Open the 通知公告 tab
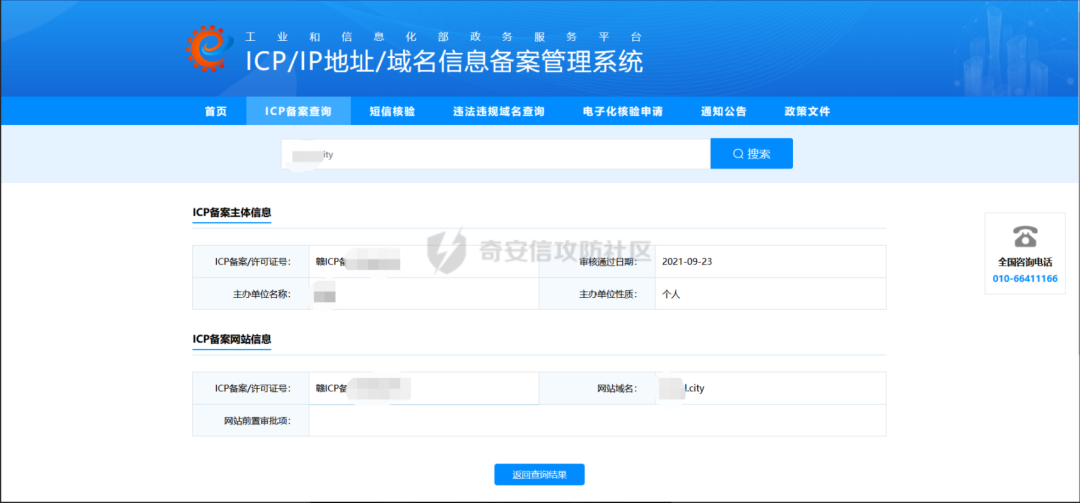1080x503 pixels. (723, 111)
